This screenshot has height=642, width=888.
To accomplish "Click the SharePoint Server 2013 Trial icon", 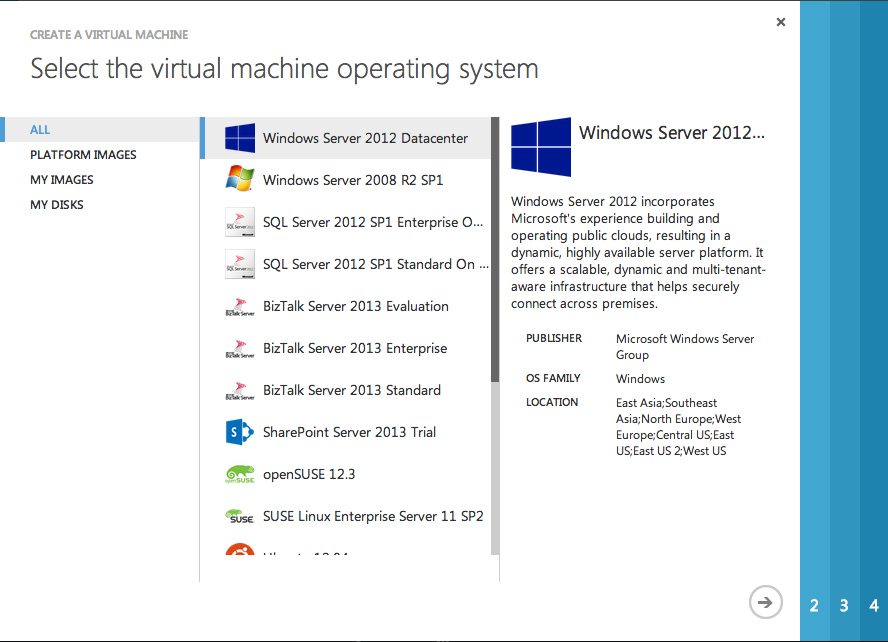I will point(240,432).
